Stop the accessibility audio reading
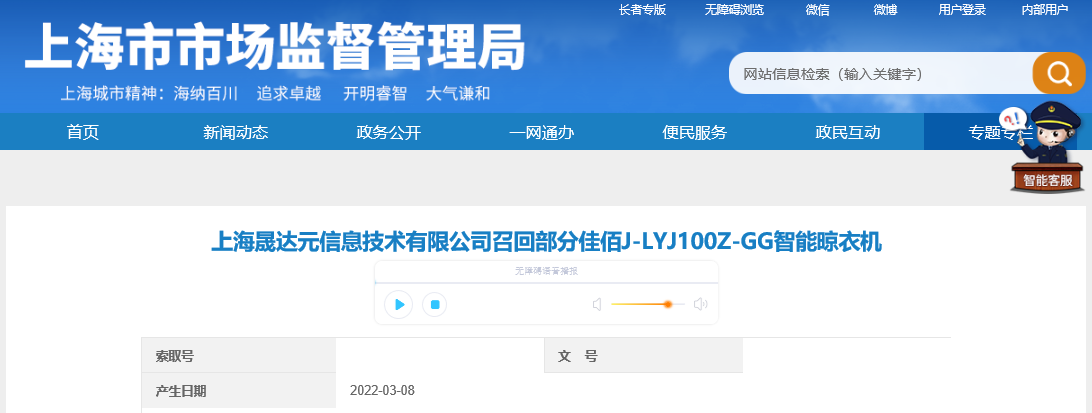Image resolution: width=1092 pixels, height=413 pixels. click(435, 304)
